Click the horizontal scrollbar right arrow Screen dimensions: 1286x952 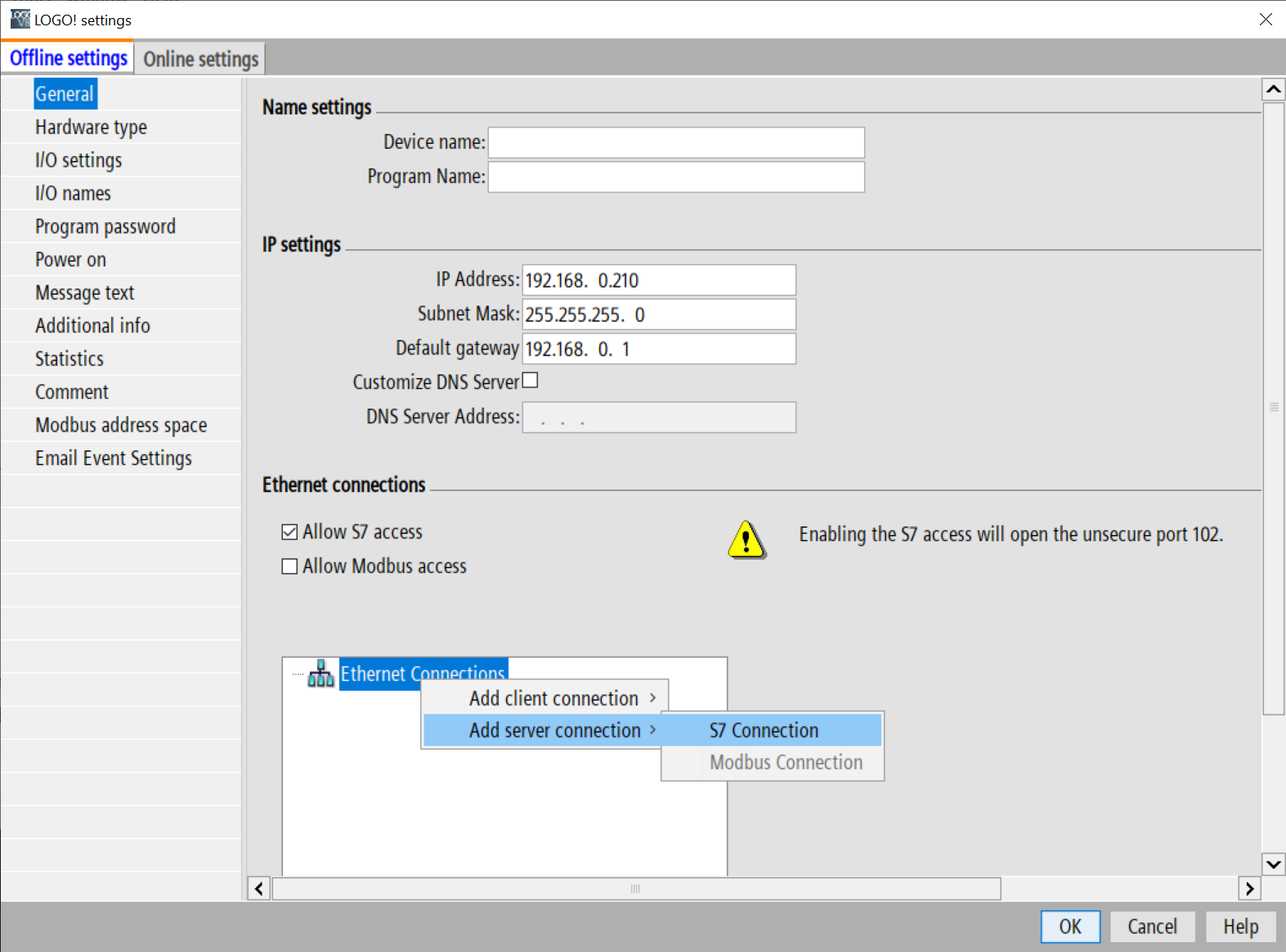(x=1249, y=888)
